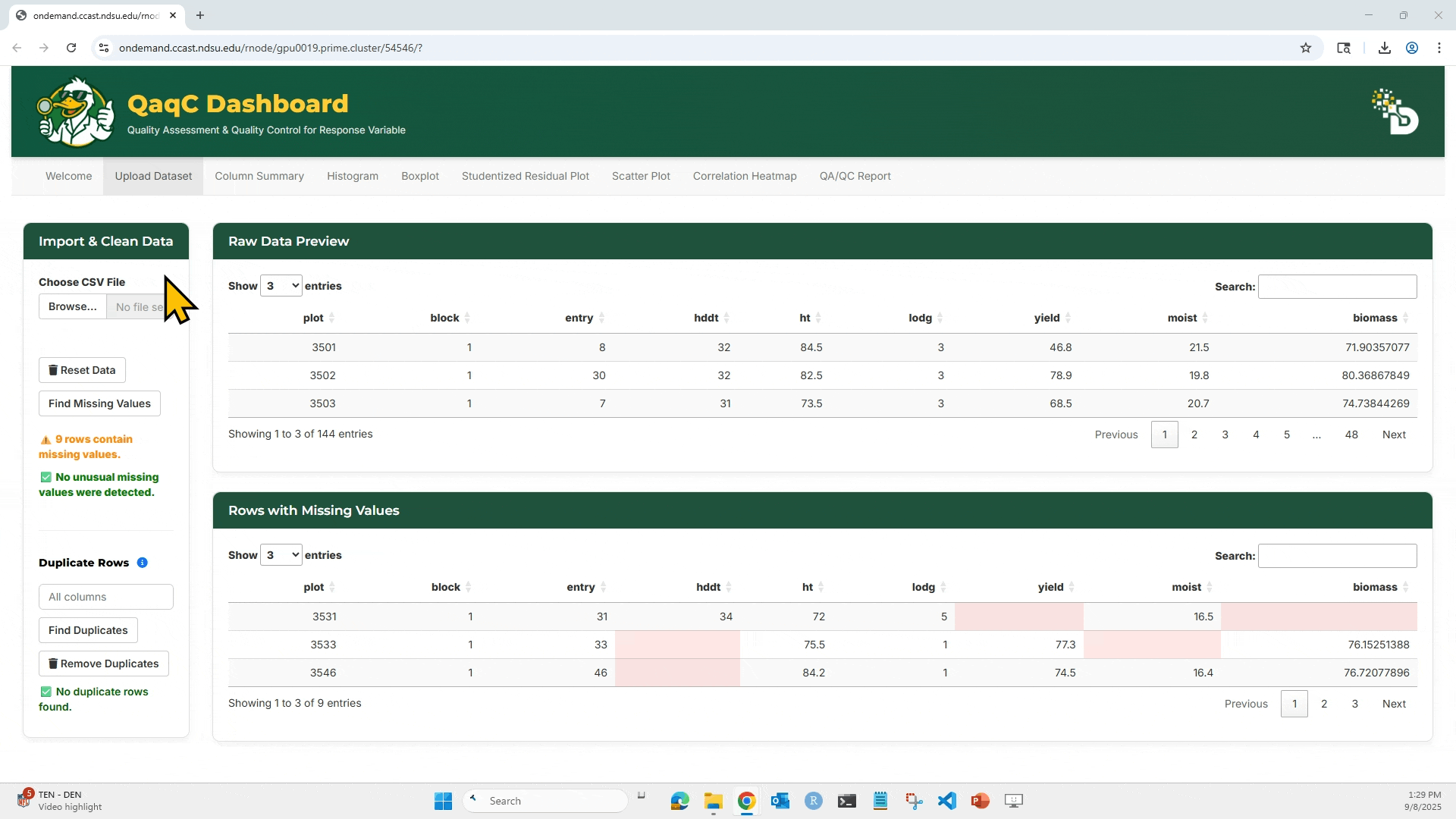Click the Data institute logo at top right
Viewport: 1456px width, 819px height.
tap(1395, 111)
